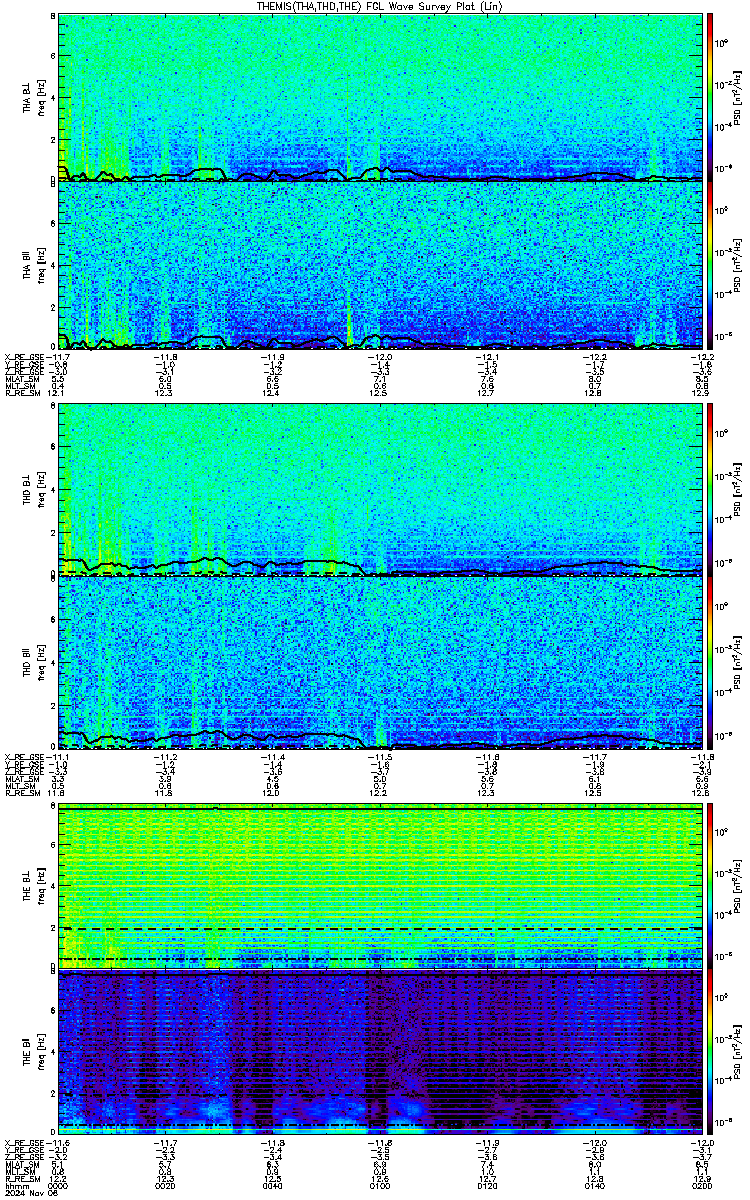Click the THD B-perpendicular spectrogram panel
Screen dimensions: 750x1200
(380, 490)
